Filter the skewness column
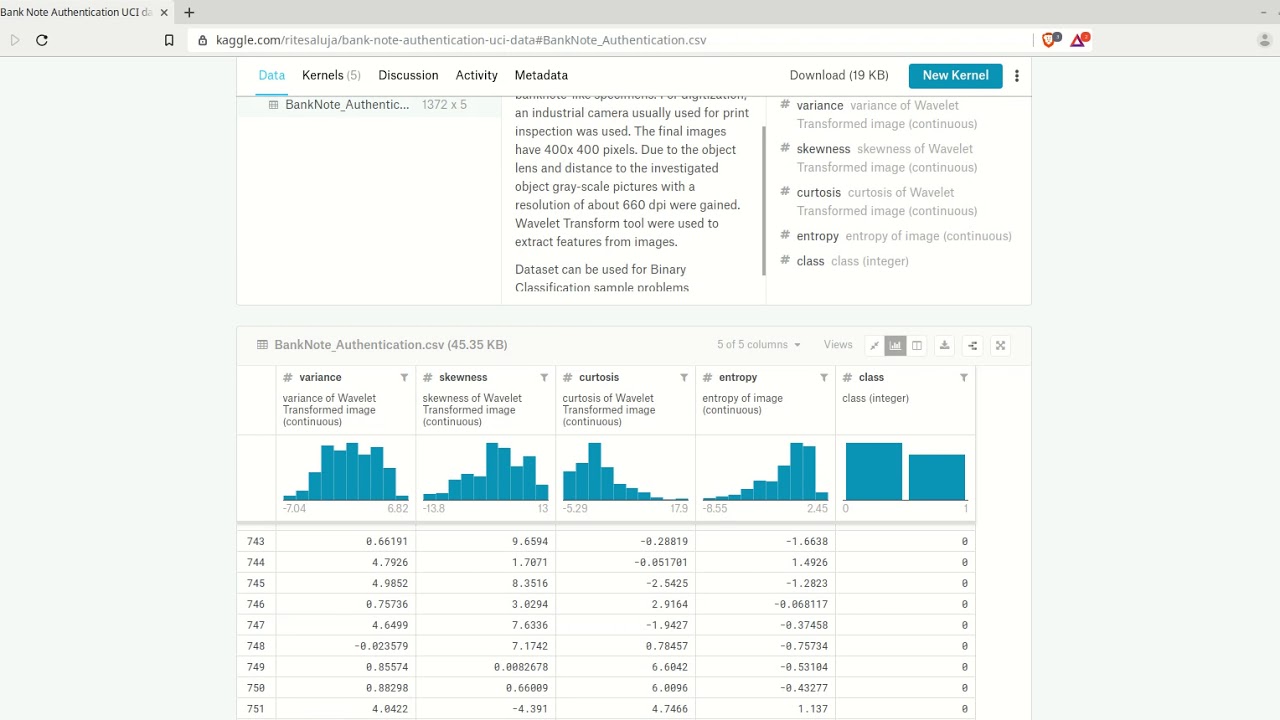 click(x=544, y=378)
